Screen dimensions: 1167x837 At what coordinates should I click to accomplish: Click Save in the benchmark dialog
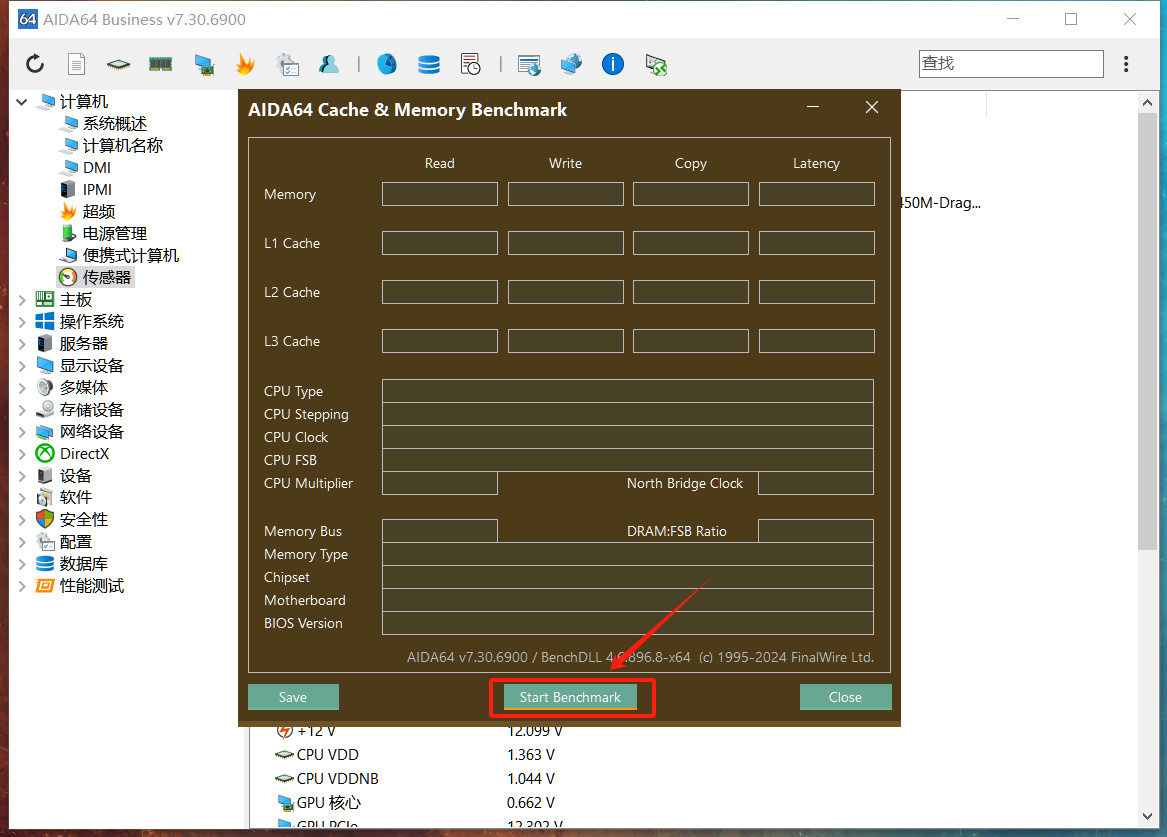pos(293,697)
